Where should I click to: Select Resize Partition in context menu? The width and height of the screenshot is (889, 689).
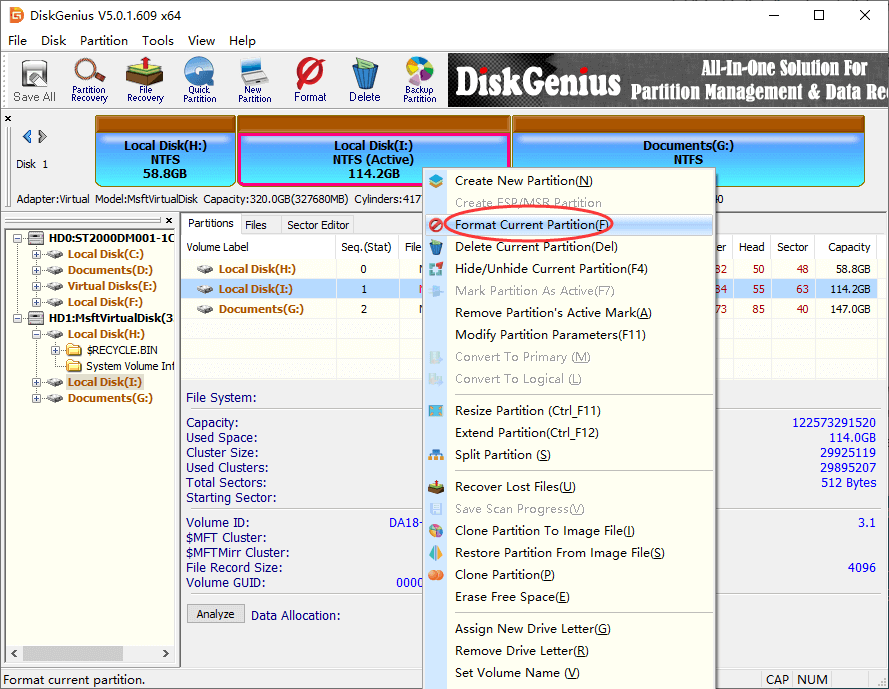tap(527, 411)
